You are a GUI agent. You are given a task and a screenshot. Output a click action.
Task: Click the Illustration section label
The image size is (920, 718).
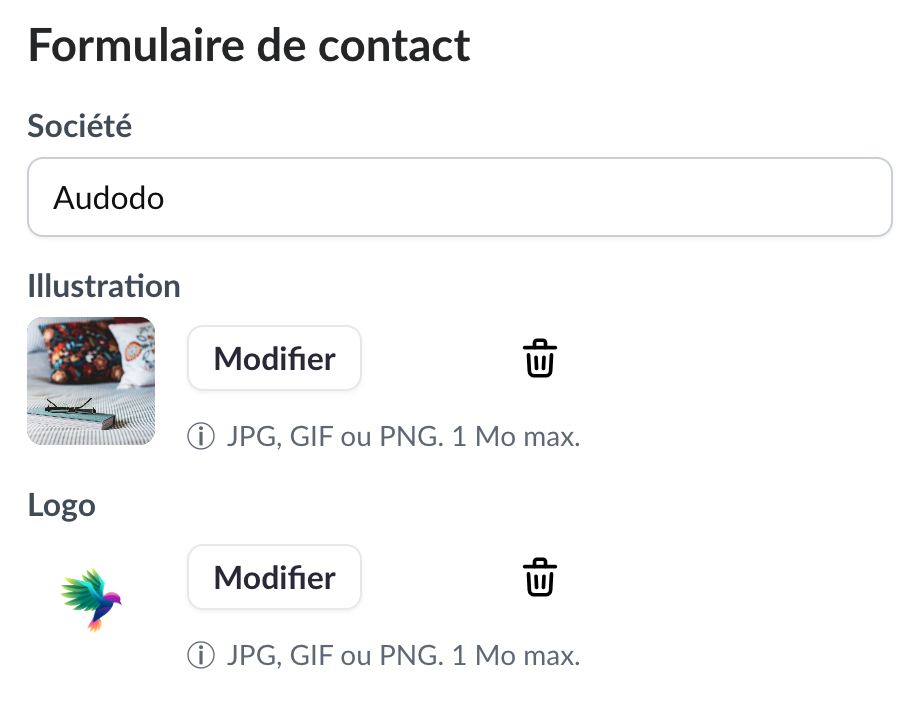pos(104,286)
